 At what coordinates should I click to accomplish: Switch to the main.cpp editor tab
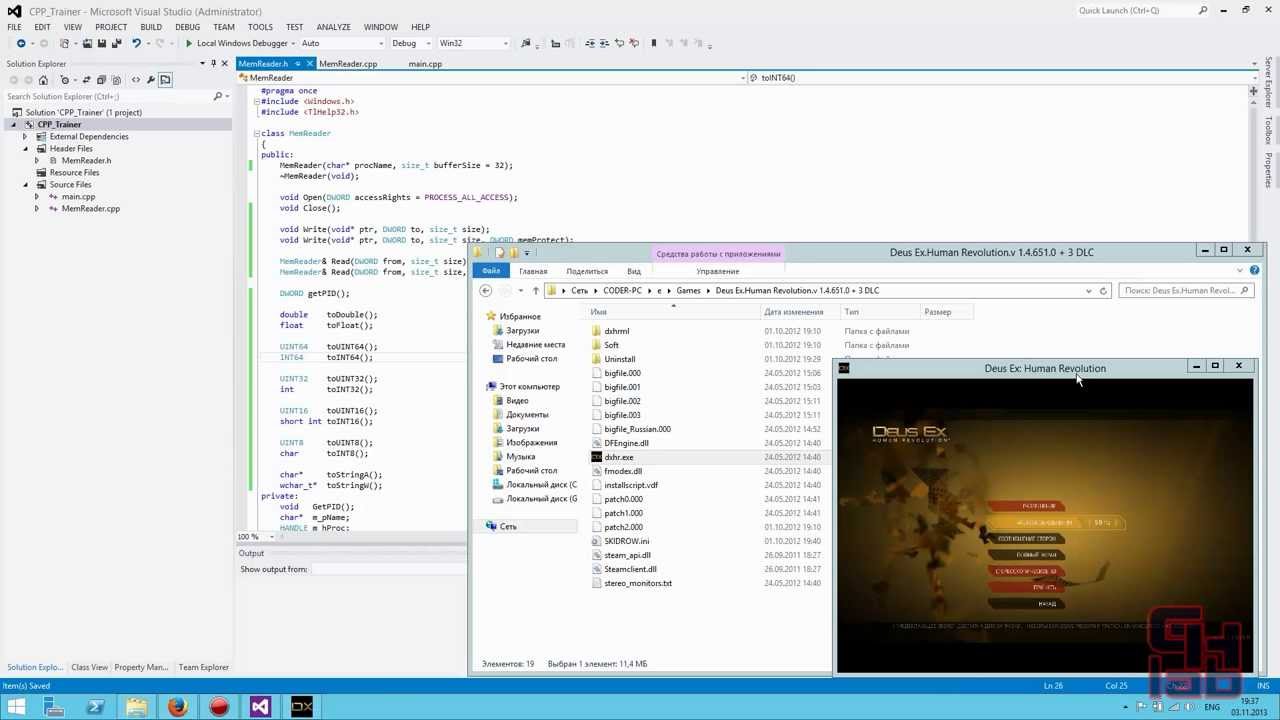tap(425, 64)
